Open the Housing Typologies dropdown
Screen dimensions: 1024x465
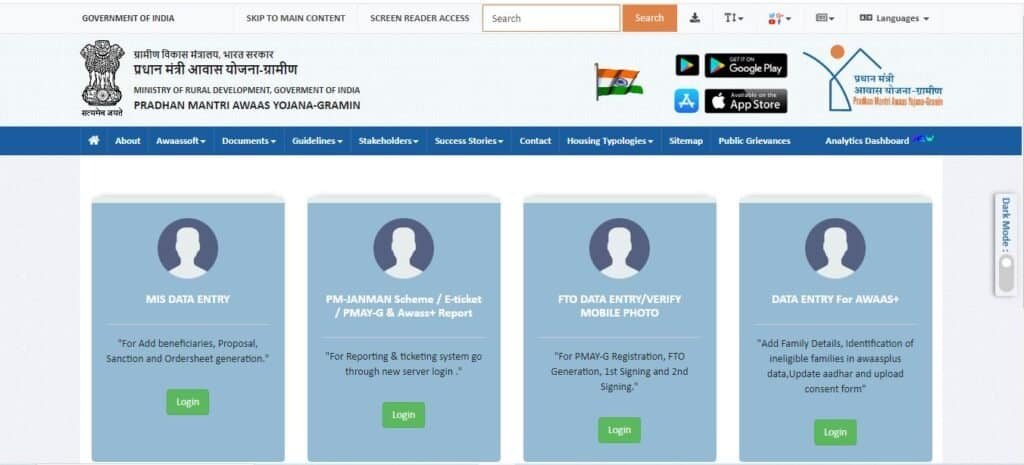[x=610, y=141]
